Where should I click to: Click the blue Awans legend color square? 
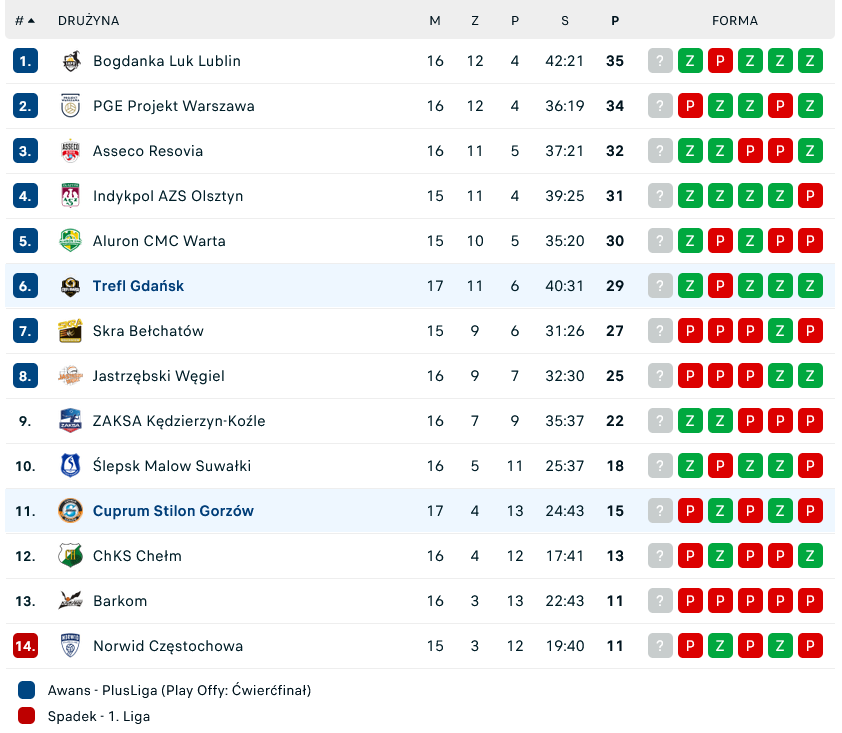click(27, 690)
